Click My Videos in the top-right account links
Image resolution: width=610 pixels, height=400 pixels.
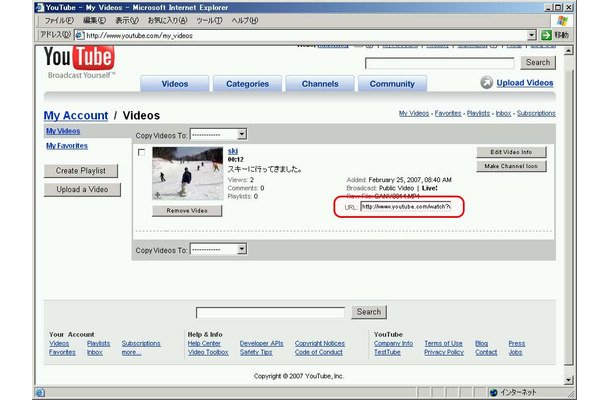pyautogui.click(x=414, y=113)
